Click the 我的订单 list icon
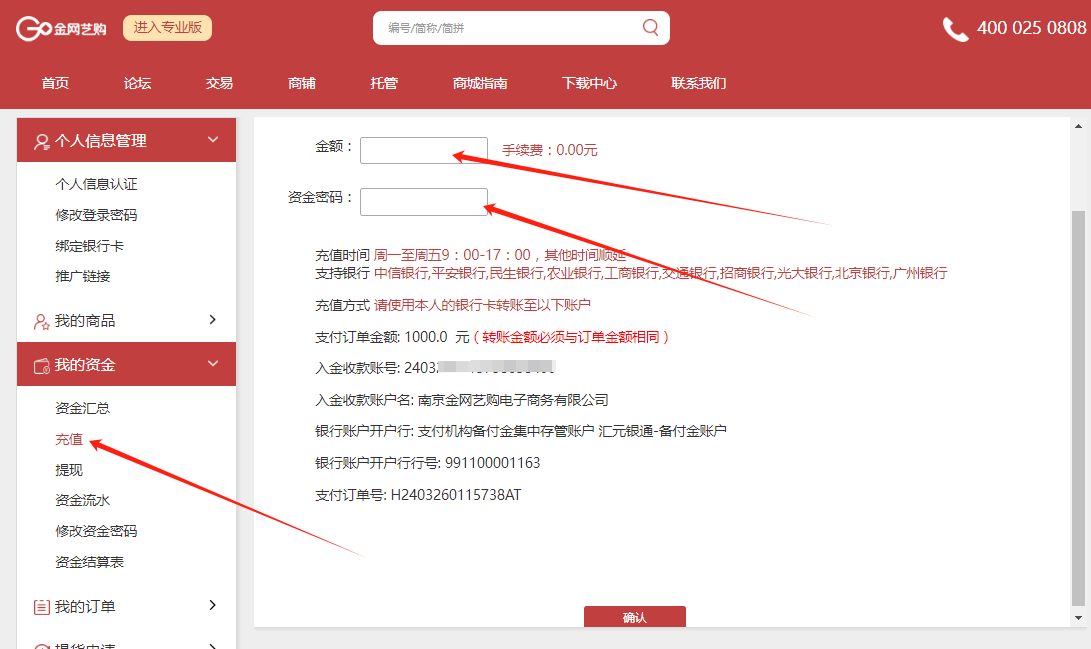This screenshot has width=1091, height=649. pos(41,607)
